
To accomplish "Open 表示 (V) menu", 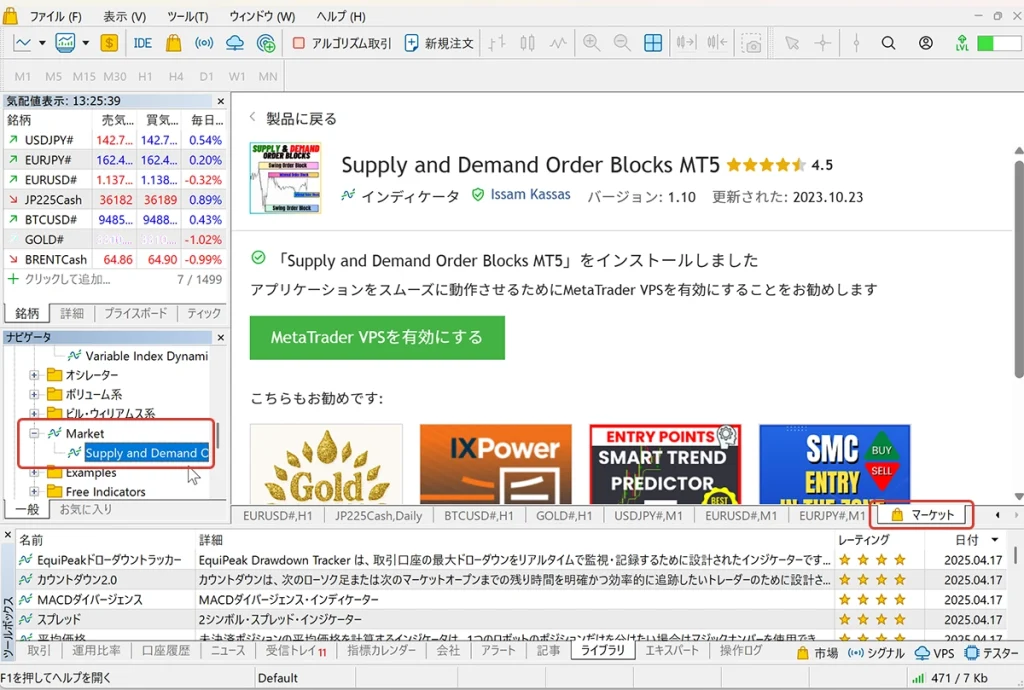I will tap(125, 16).
